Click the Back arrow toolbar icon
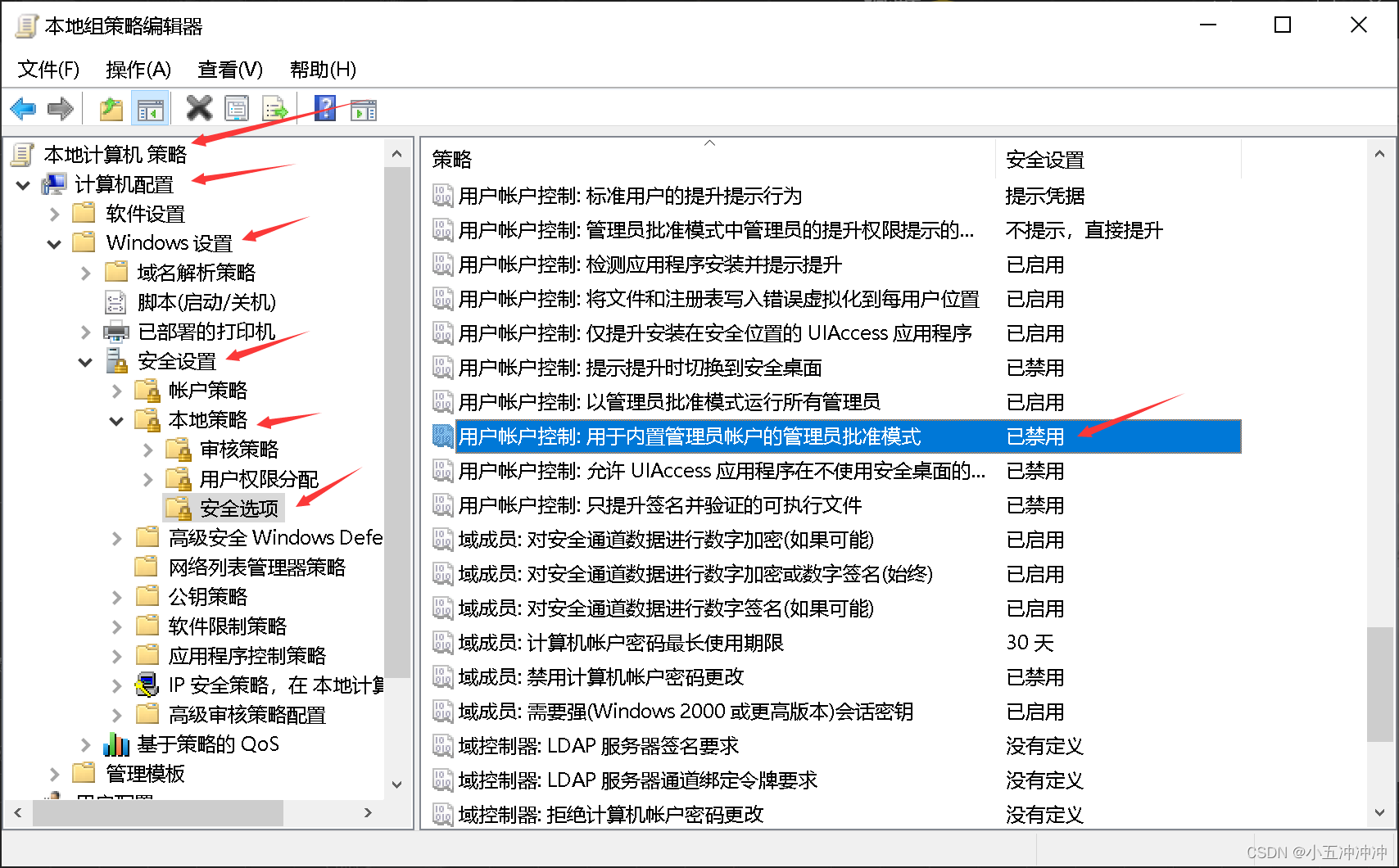Screen dimensions: 1399x868 [23, 108]
